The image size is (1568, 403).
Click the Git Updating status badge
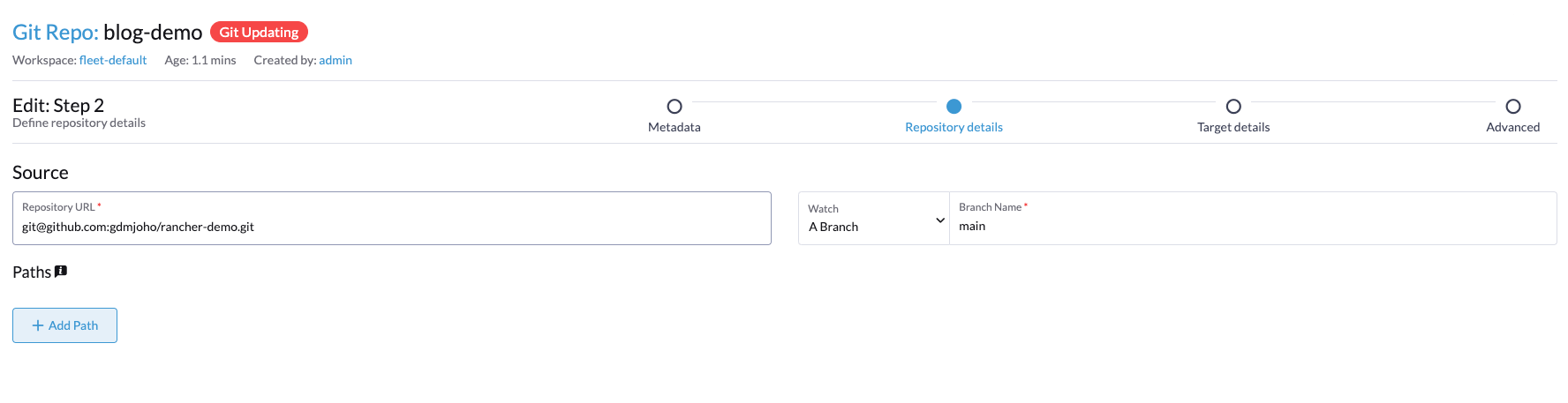(x=259, y=33)
